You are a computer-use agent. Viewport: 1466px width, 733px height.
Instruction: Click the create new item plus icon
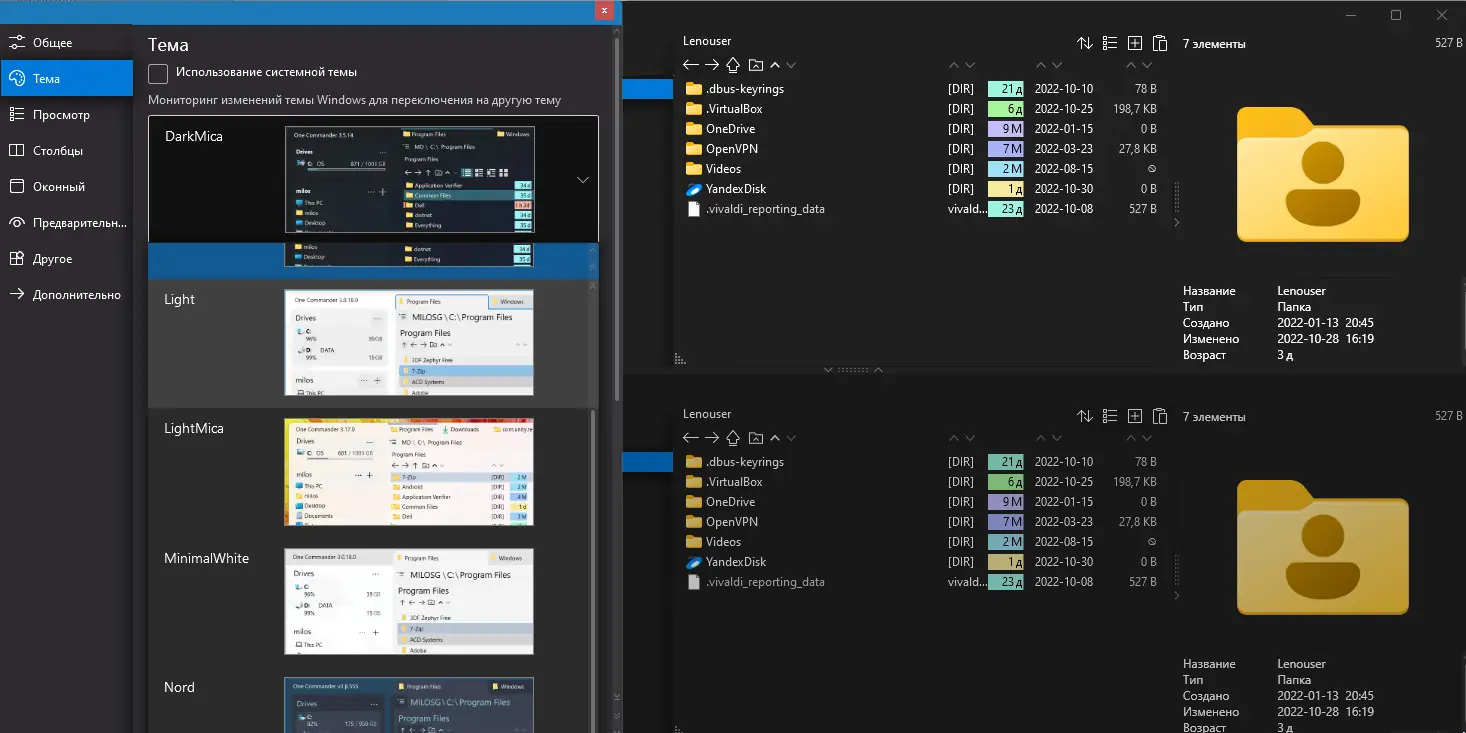click(1134, 43)
